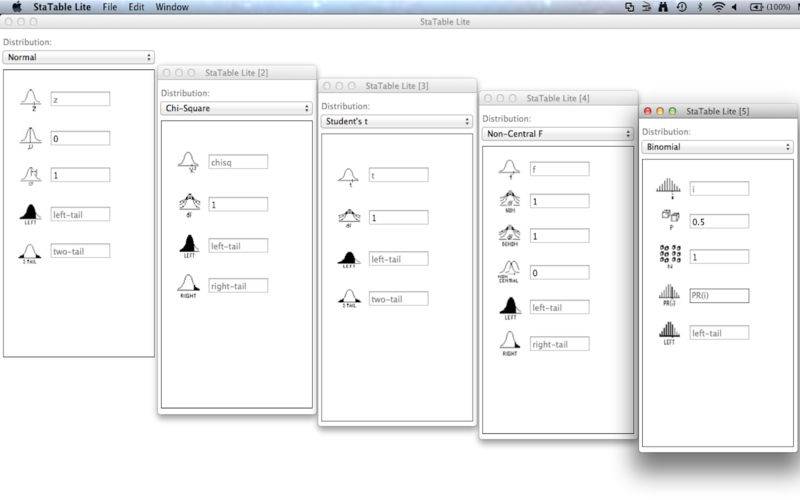Click the t input field in Student's t window

[398, 175]
